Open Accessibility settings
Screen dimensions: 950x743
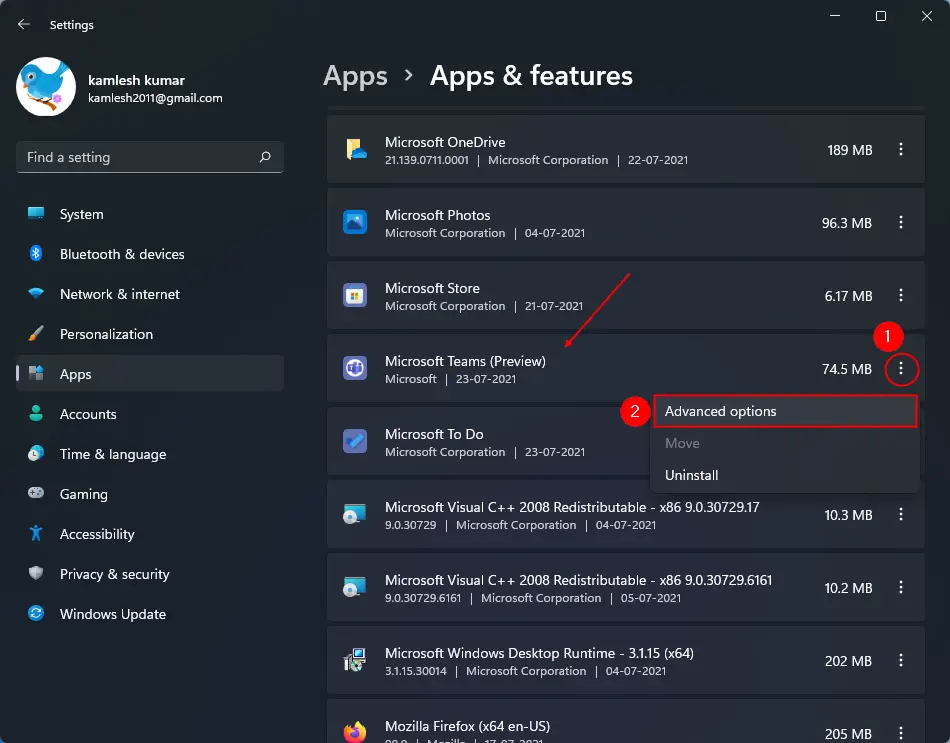click(150, 534)
